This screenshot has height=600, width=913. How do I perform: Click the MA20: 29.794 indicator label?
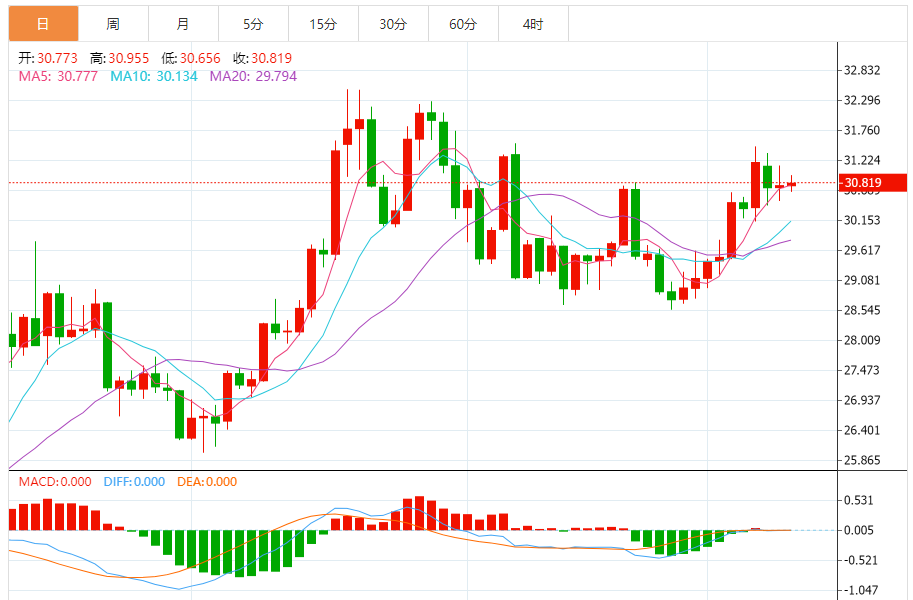253,76
